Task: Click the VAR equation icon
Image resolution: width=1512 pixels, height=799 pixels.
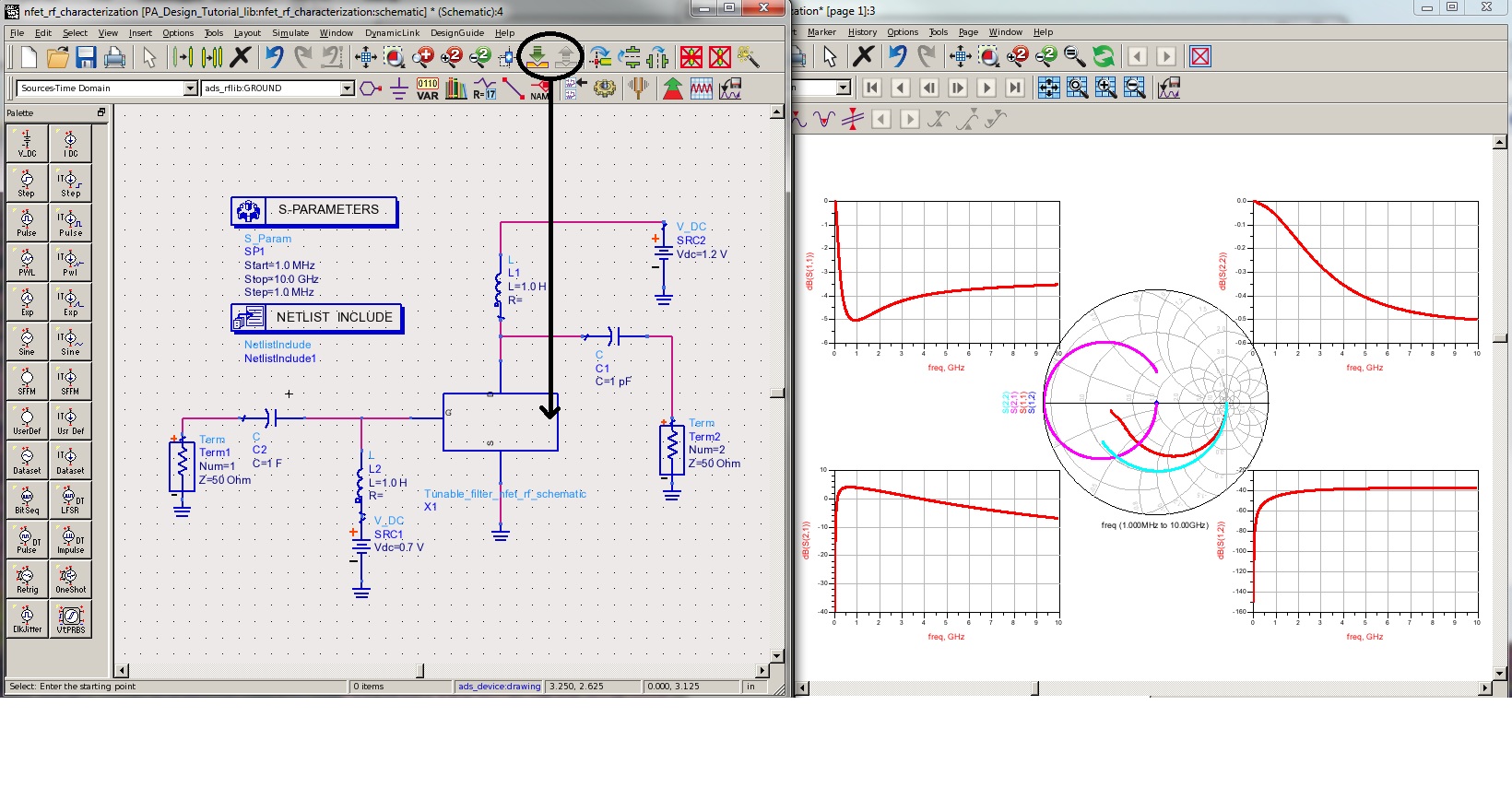Action: 428,88
